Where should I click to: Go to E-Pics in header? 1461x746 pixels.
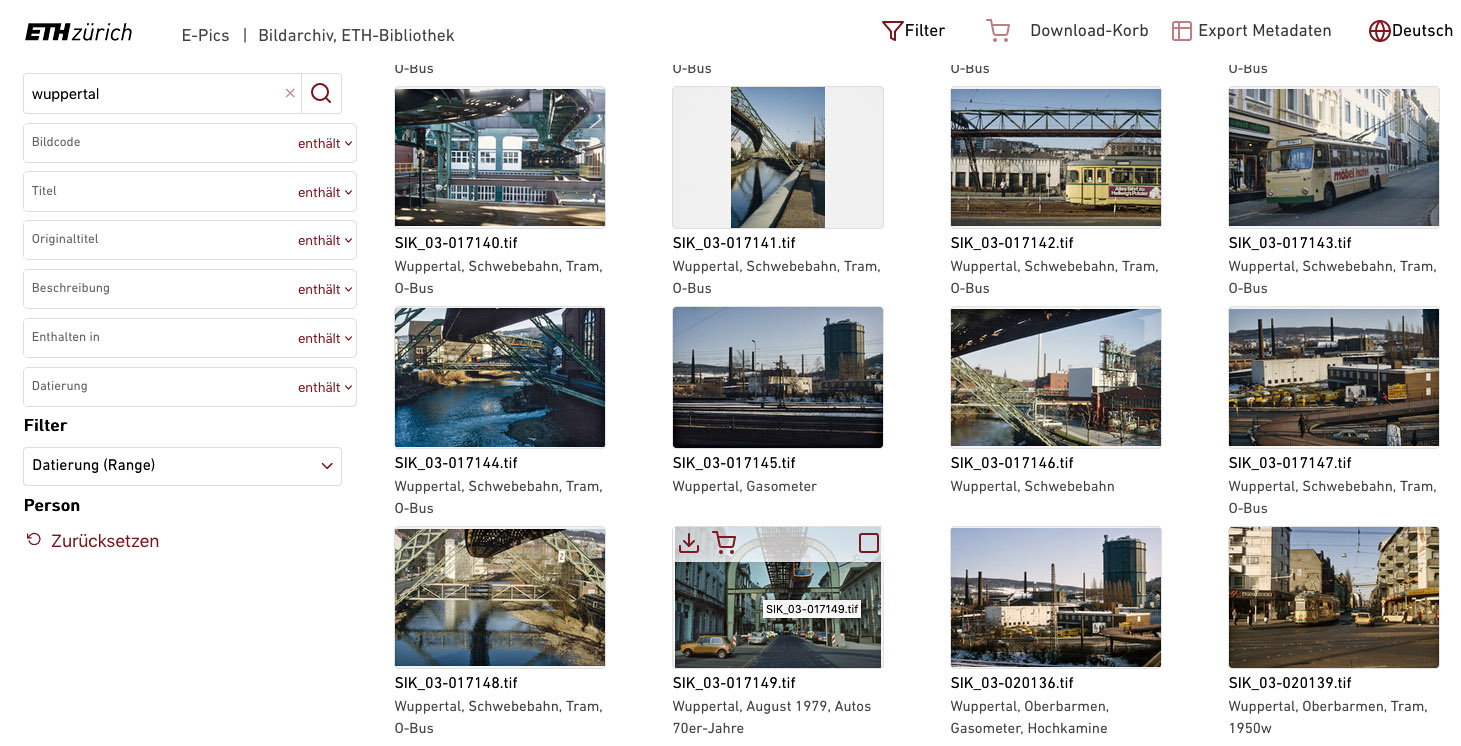click(205, 35)
